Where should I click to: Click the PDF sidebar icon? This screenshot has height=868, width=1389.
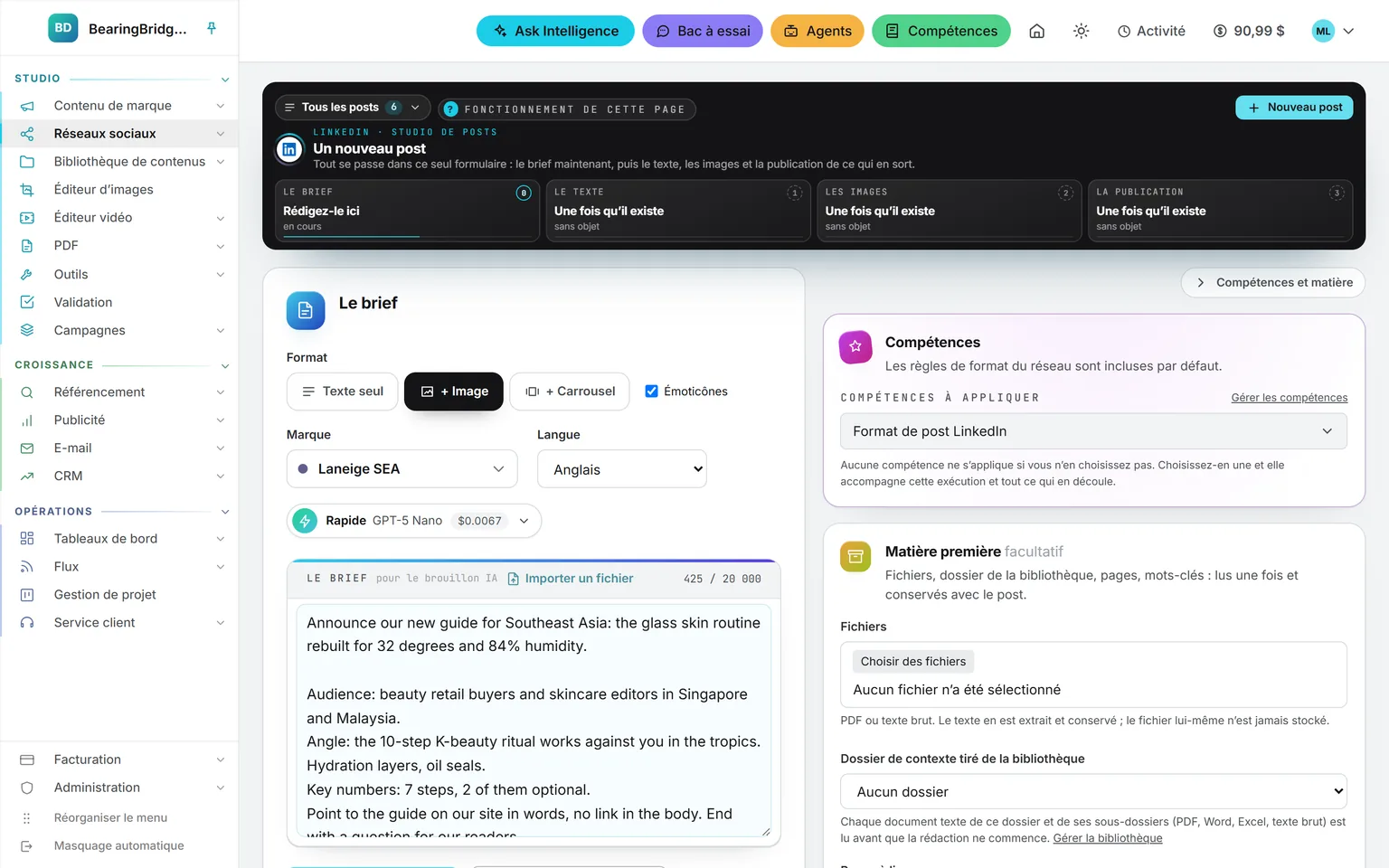[x=27, y=246]
